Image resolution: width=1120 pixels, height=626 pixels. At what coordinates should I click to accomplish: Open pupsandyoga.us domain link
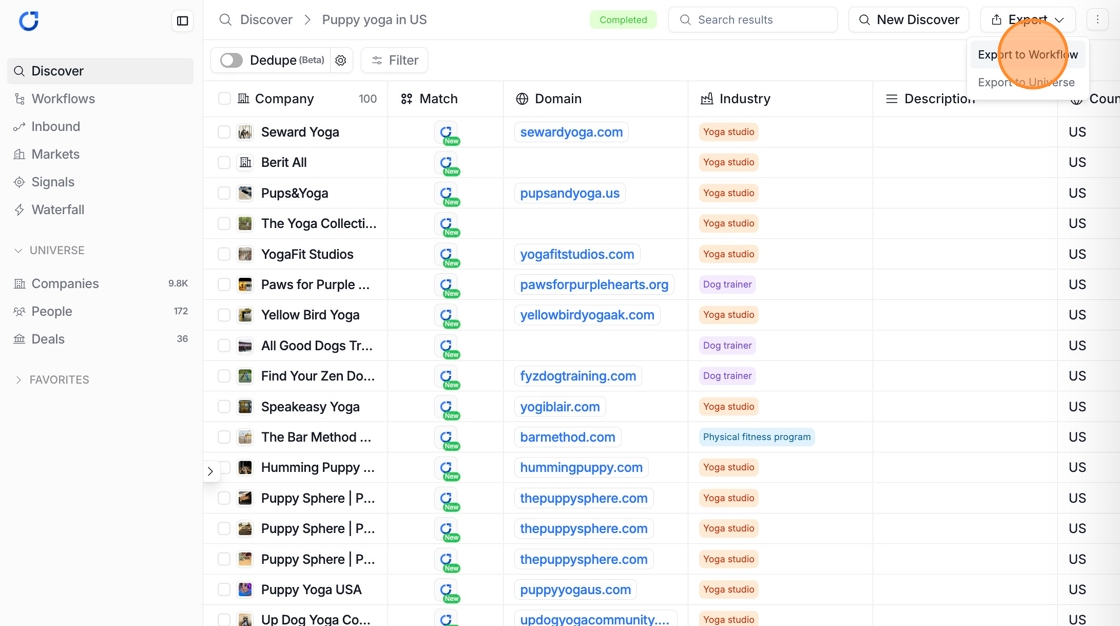[570, 193]
